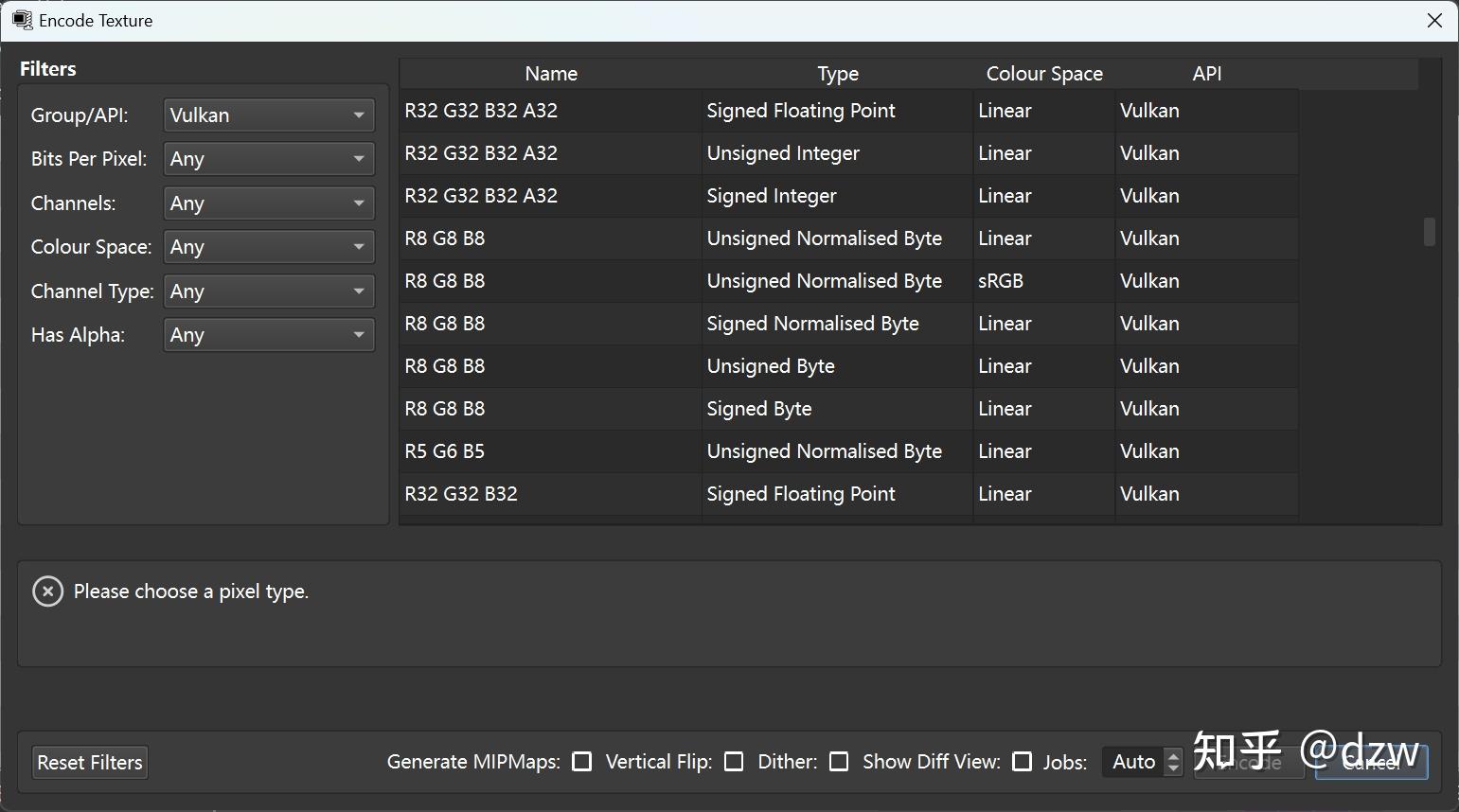The height and width of the screenshot is (812, 1459).
Task: Expand the Bits Per Pixel dropdown
Action: pyautogui.click(x=269, y=159)
